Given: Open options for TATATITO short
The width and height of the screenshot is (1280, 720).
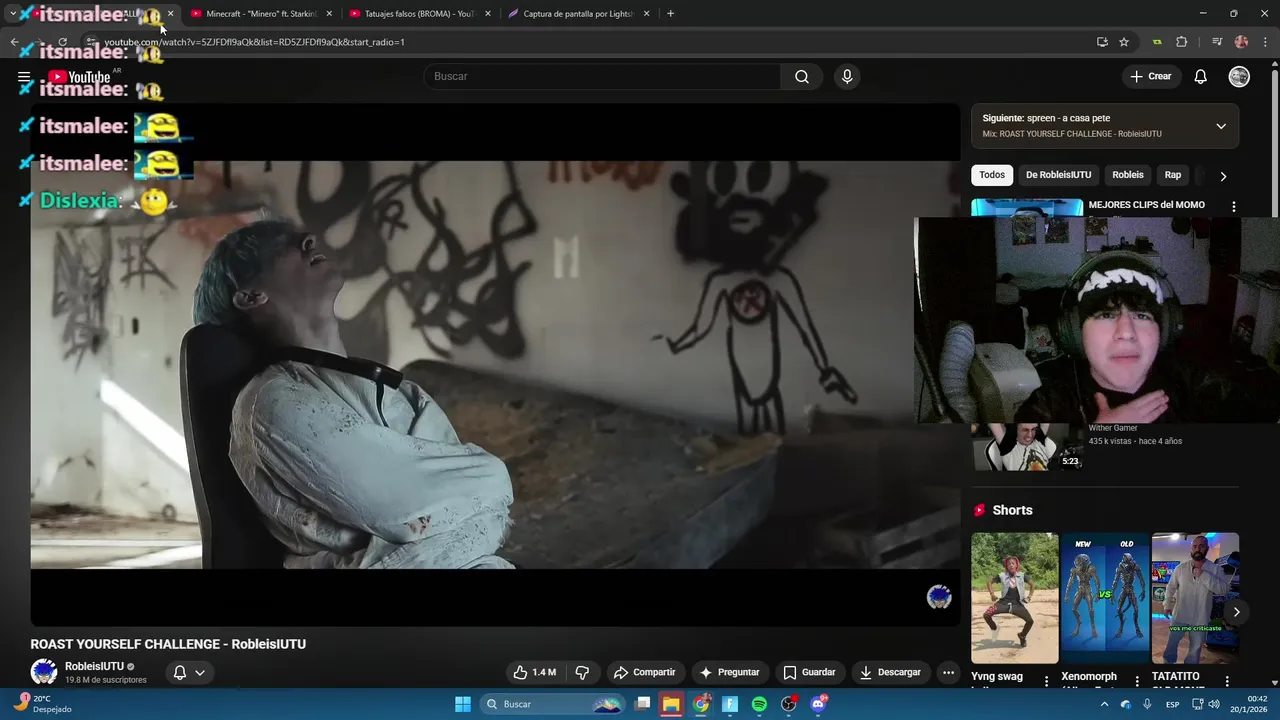Looking at the screenshot, I should point(1227,681).
